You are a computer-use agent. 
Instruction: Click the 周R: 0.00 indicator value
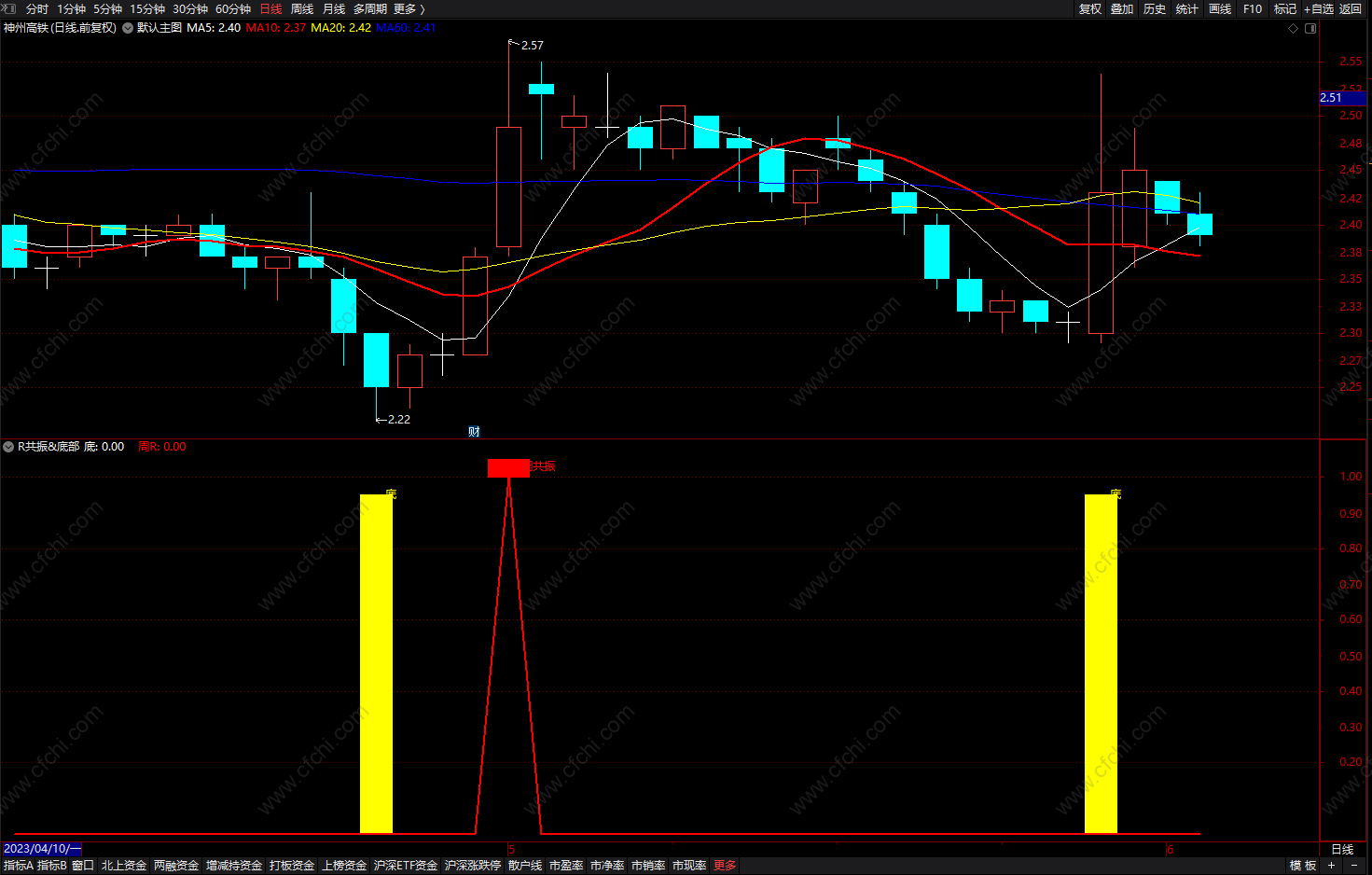pyautogui.click(x=162, y=447)
